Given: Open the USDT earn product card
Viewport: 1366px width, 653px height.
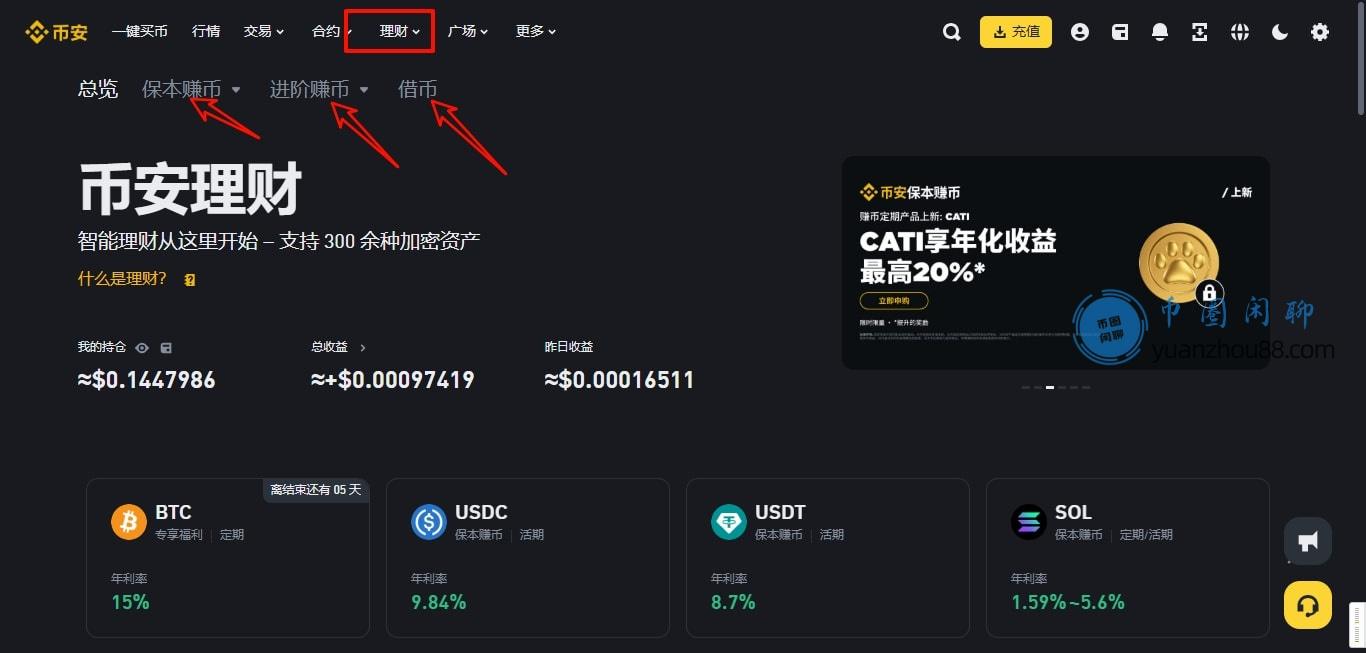Looking at the screenshot, I should click(x=828, y=557).
